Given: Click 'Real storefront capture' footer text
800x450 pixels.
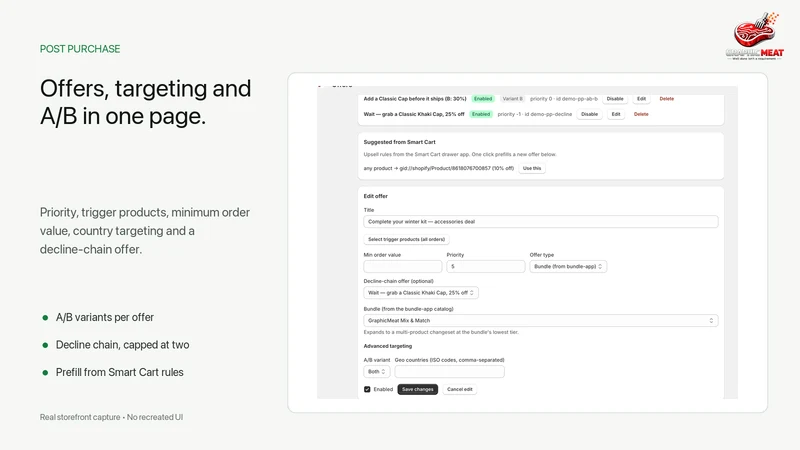Looking at the screenshot, I should [111, 417].
